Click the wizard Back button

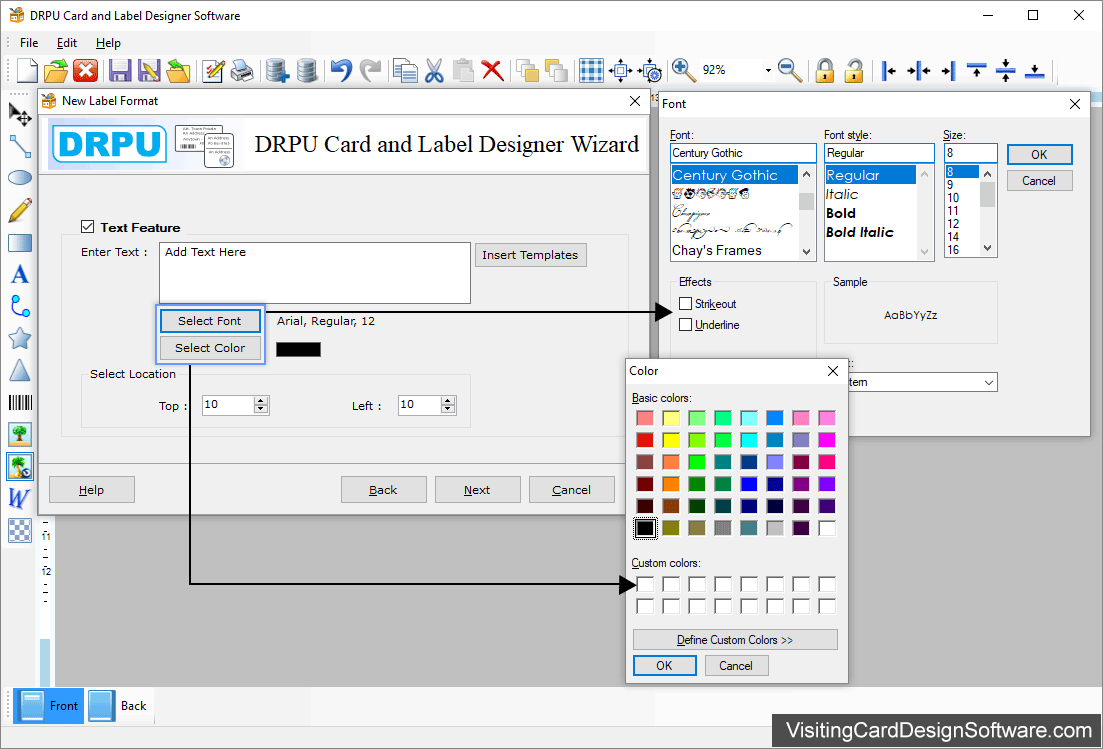[383, 490]
